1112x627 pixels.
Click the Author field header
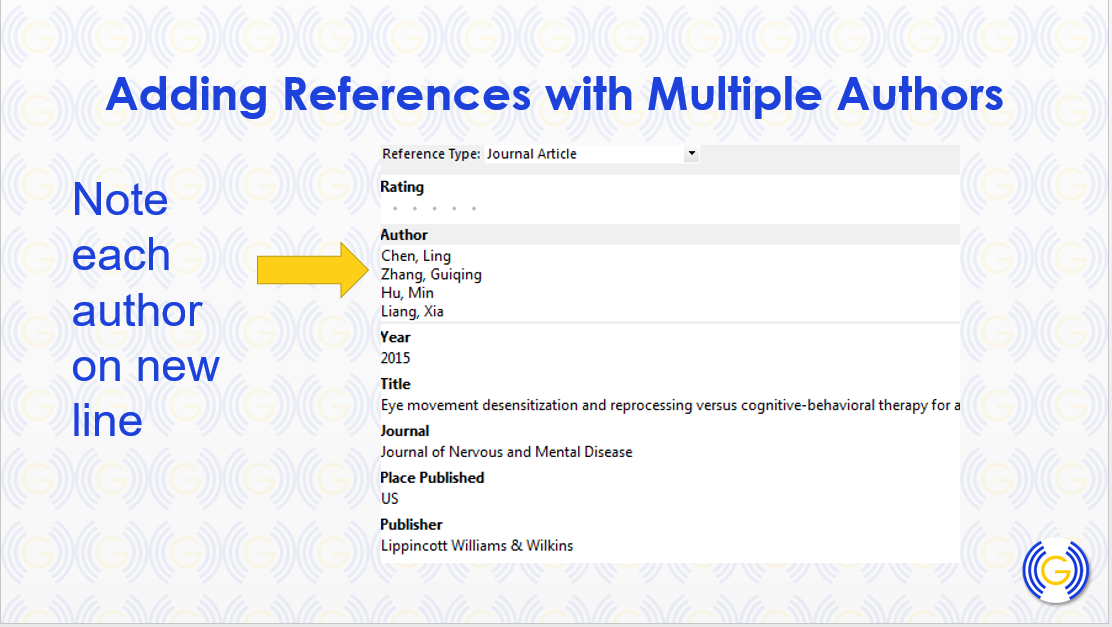(404, 235)
